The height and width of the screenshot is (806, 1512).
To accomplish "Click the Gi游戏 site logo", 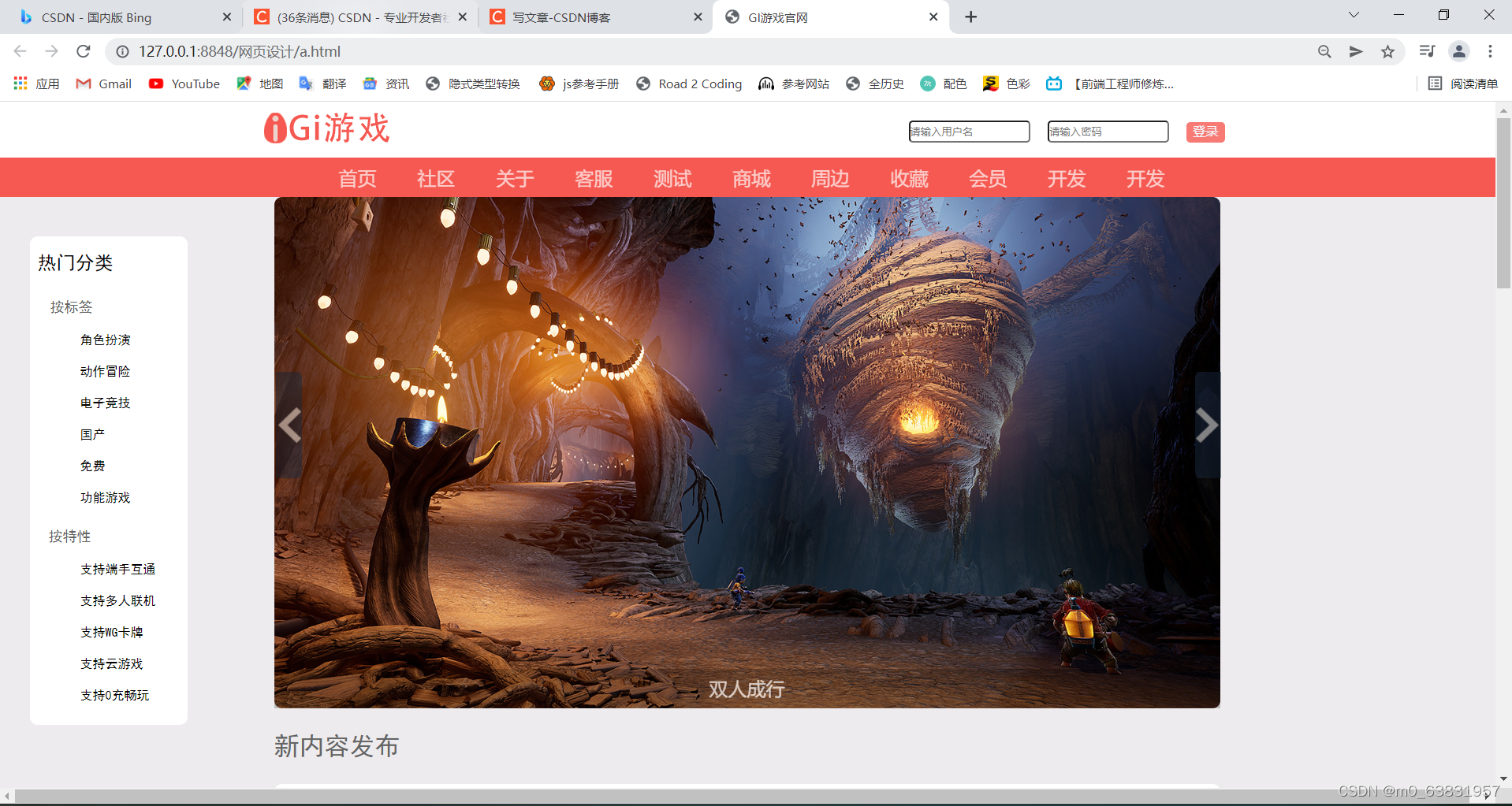I will [x=327, y=128].
